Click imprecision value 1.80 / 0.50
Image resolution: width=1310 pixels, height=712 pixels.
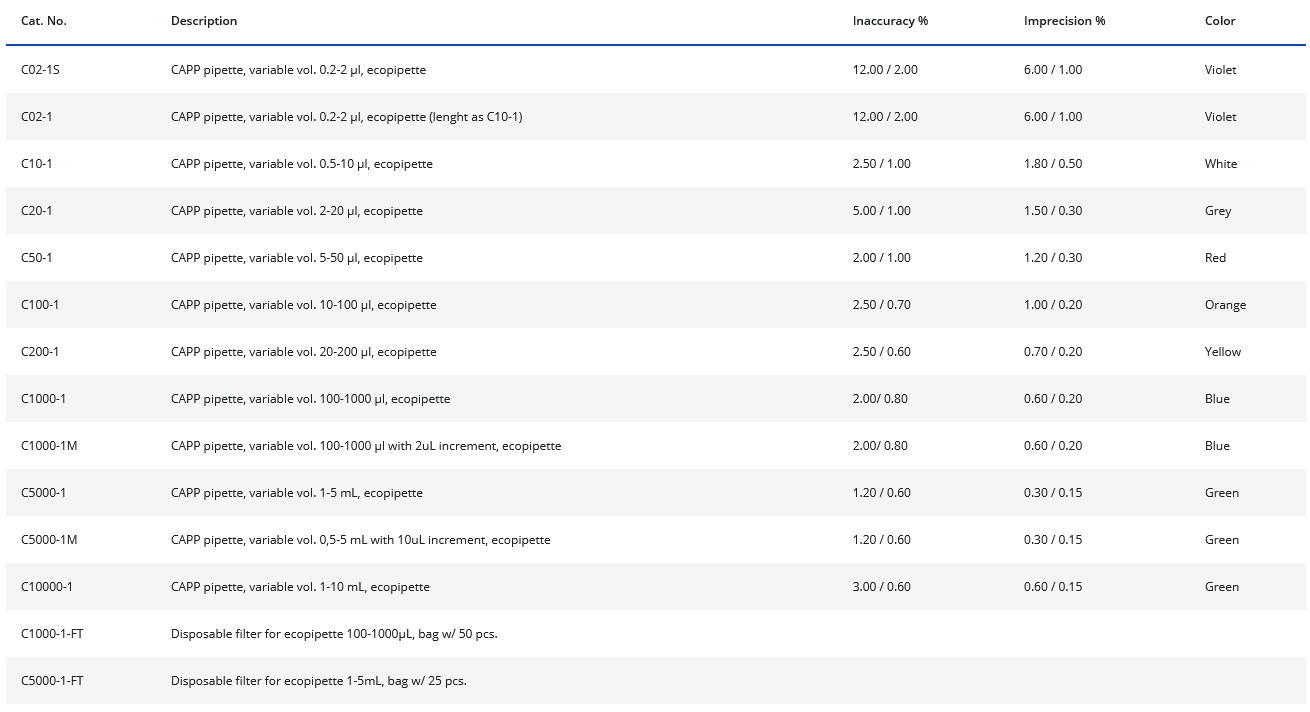point(1053,164)
